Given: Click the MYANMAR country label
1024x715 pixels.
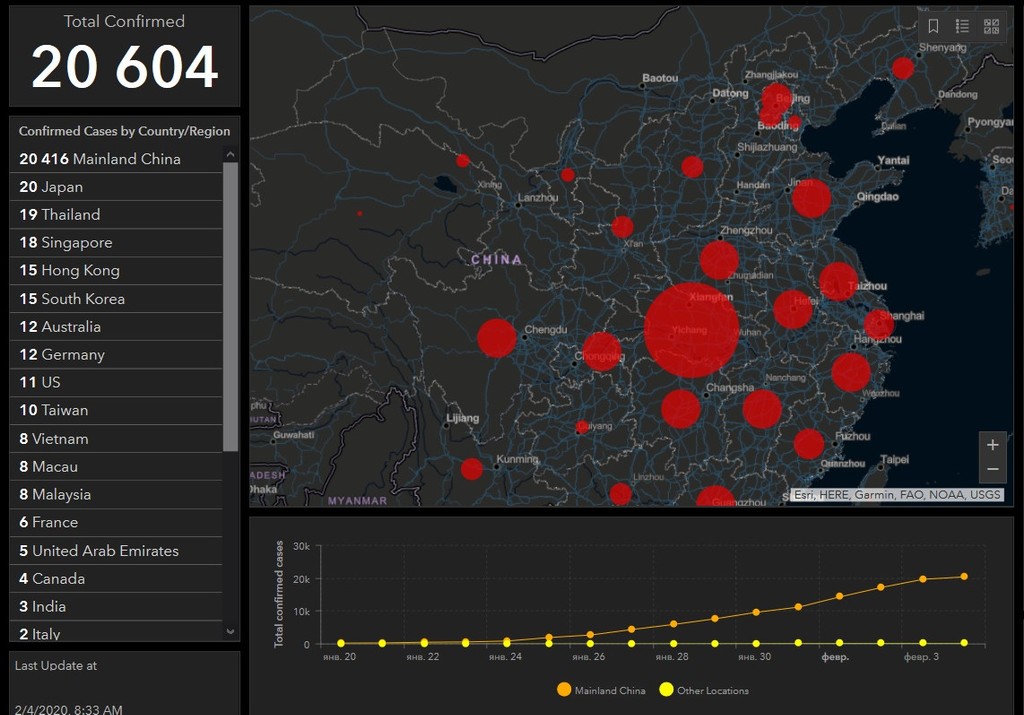Looking at the screenshot, I should point(357,501).
